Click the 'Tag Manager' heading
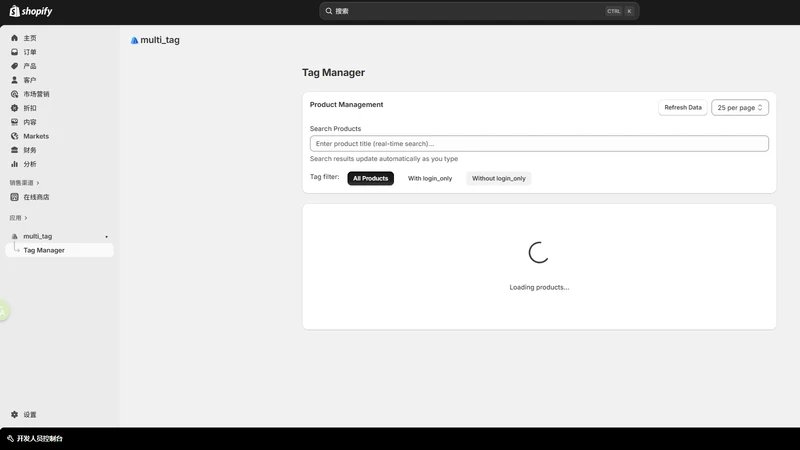The image size is (800, 450). (x=333, y=72)
